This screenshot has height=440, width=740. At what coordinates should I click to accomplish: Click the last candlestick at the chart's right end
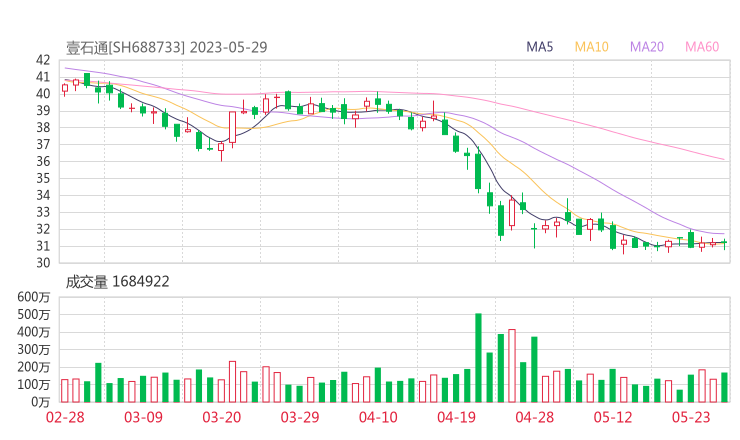724,244
